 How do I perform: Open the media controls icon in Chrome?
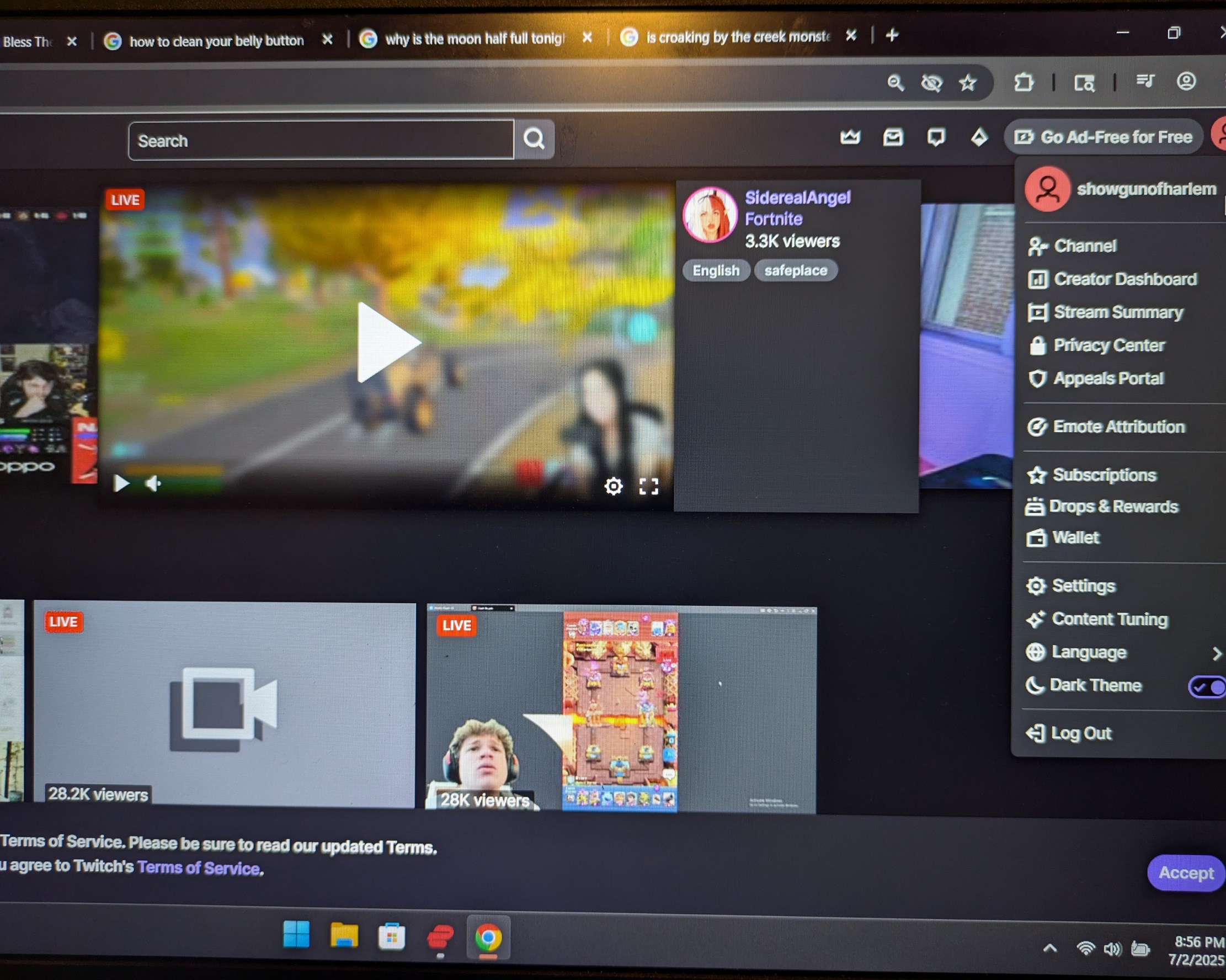pyautogui.click(x=1145, y=81)
